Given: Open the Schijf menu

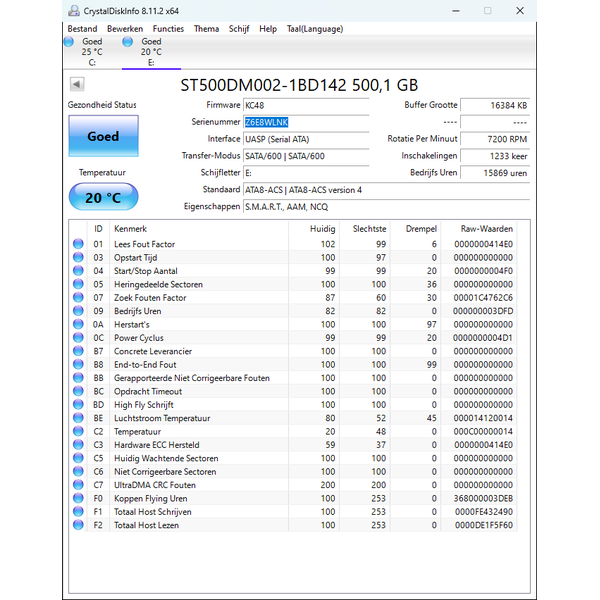Looking at the screenshot, I should coord(239,29).
